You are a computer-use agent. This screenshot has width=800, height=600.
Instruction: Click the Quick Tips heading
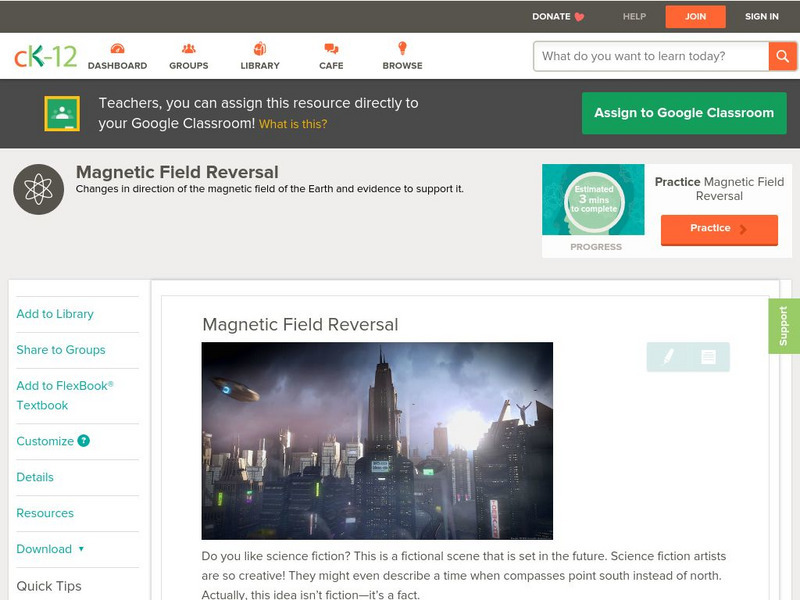click(x=49, y=586)
